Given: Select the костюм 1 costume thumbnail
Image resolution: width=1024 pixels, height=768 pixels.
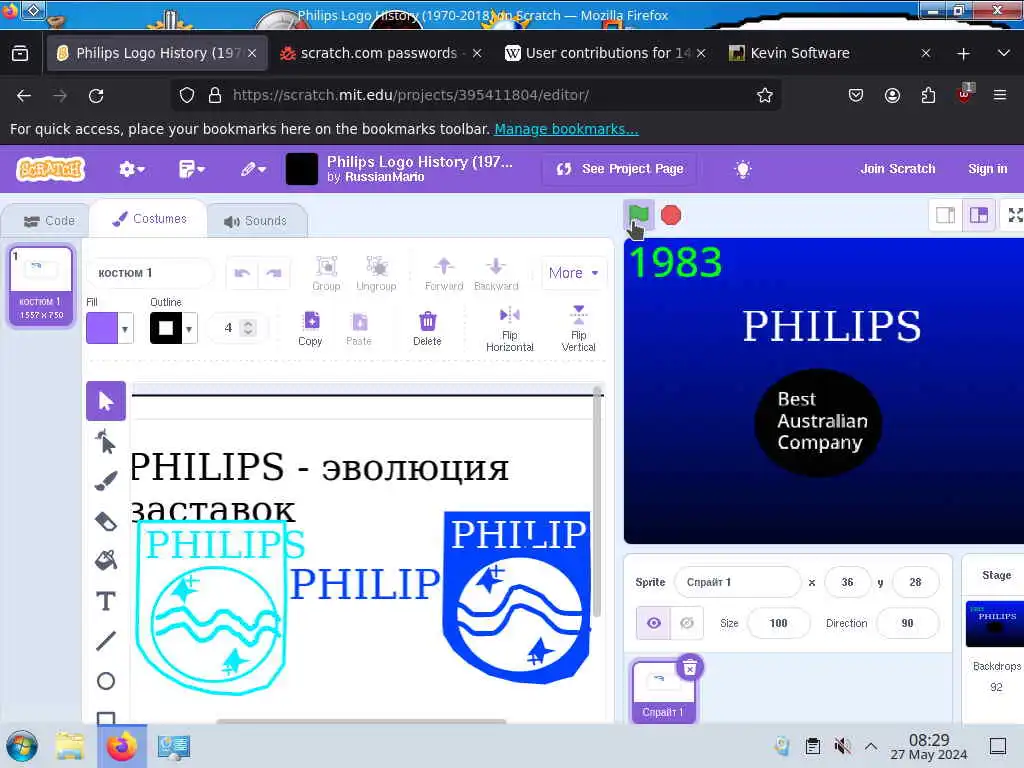Looking at the screenshot, I should tap(41, 285).
